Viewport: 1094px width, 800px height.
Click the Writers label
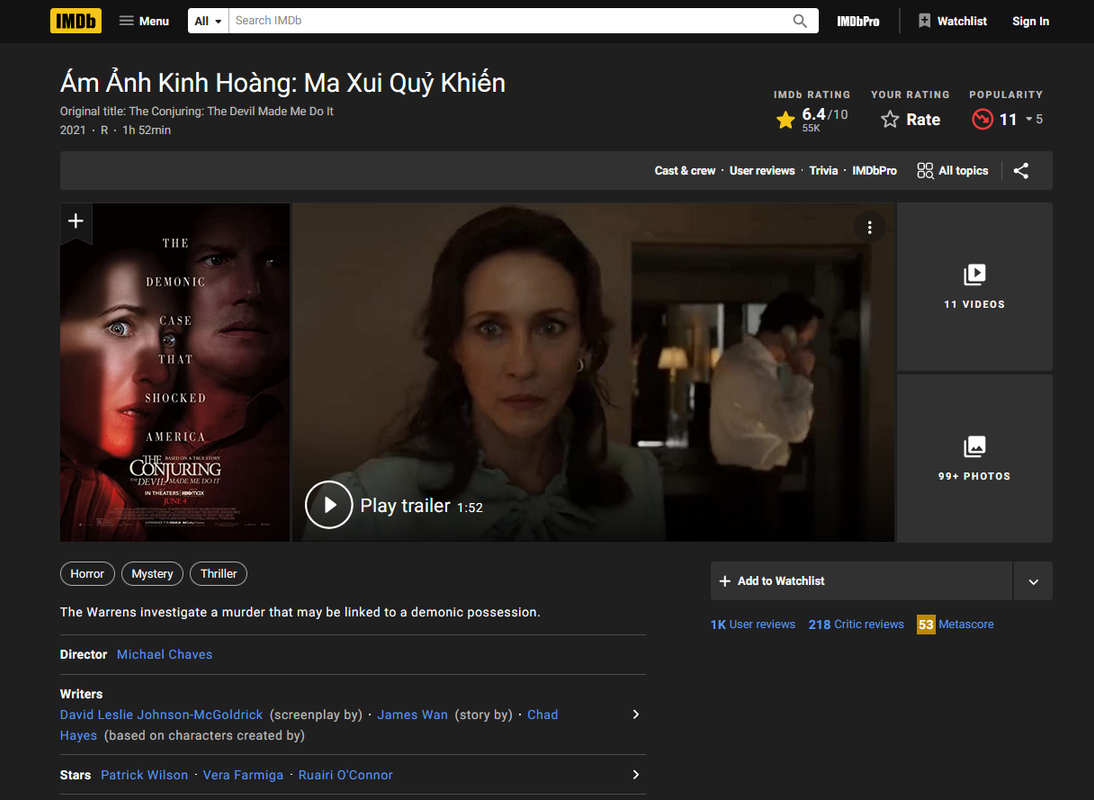pyautogui.click(x=81, y=694)
